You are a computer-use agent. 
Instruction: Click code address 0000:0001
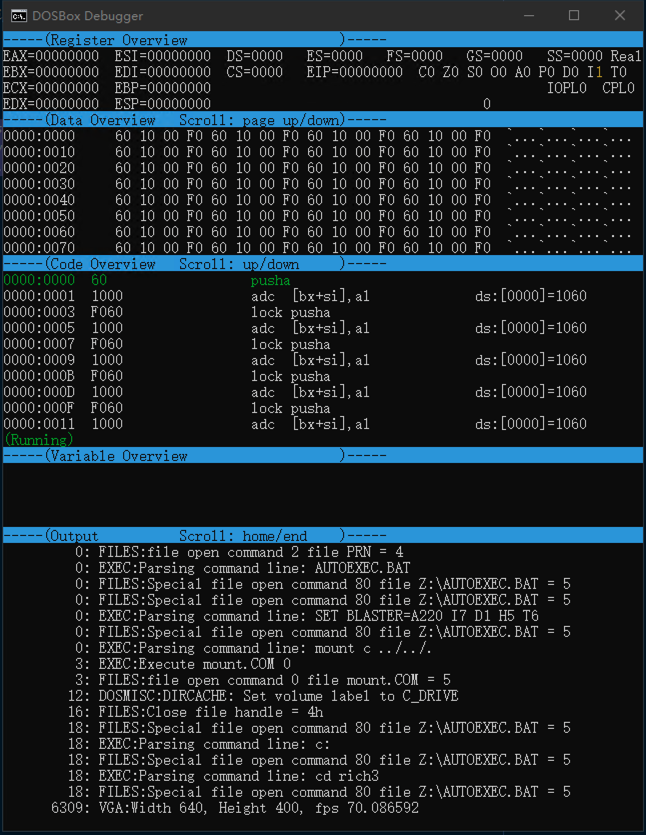point(39,296)
